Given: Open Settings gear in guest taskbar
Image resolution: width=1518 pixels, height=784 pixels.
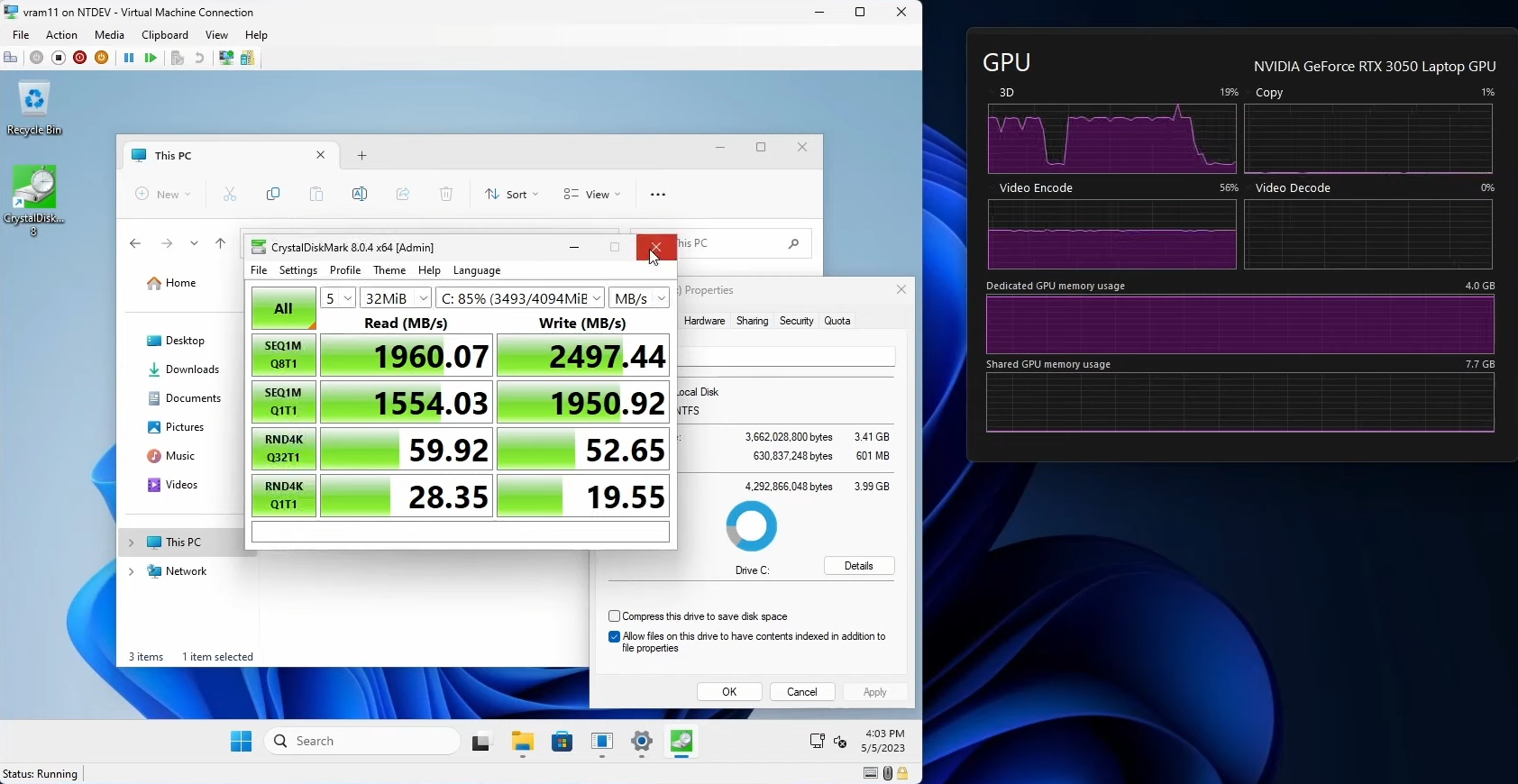Looking at the screenshot, I should coord(642,742).
